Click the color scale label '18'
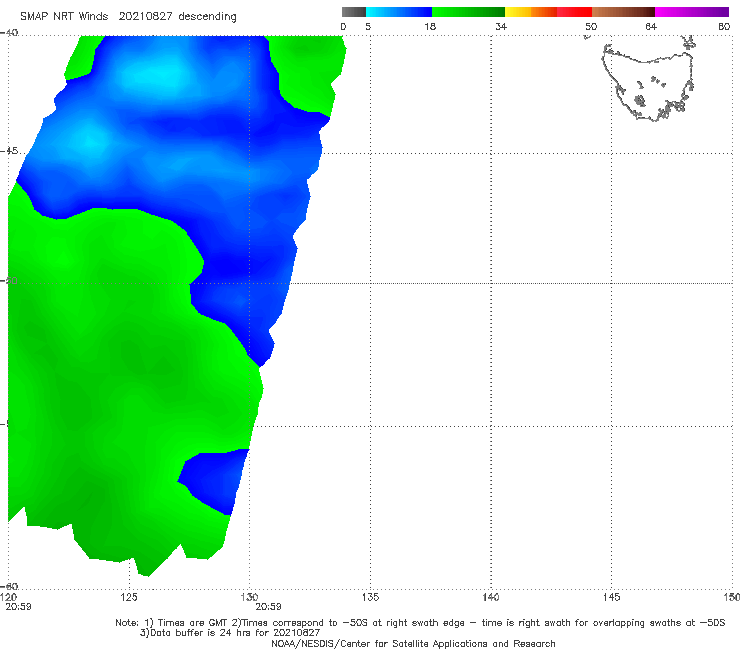The image size is (740, 650). (x=430, y=27)
